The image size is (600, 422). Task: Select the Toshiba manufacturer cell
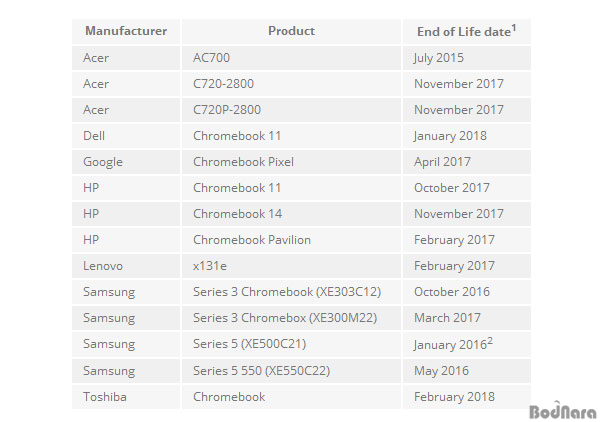click(x=106, y=396)
